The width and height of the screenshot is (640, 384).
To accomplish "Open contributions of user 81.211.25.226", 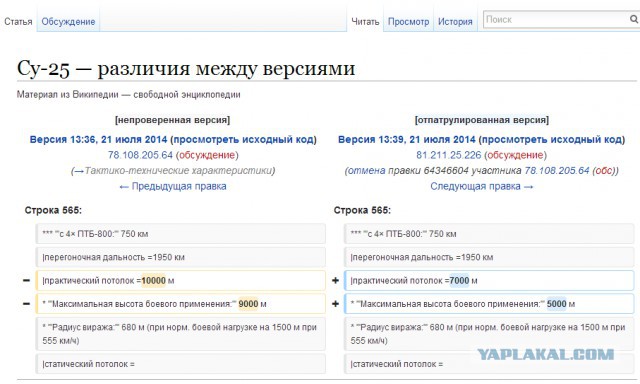I will [449, 155].
